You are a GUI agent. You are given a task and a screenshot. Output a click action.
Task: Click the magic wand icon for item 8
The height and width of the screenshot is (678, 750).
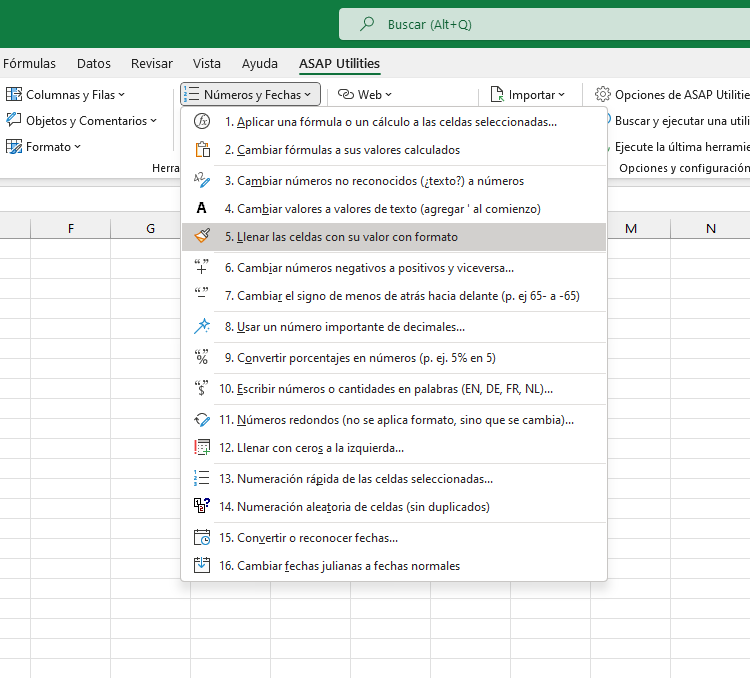(x=202, y=326)
